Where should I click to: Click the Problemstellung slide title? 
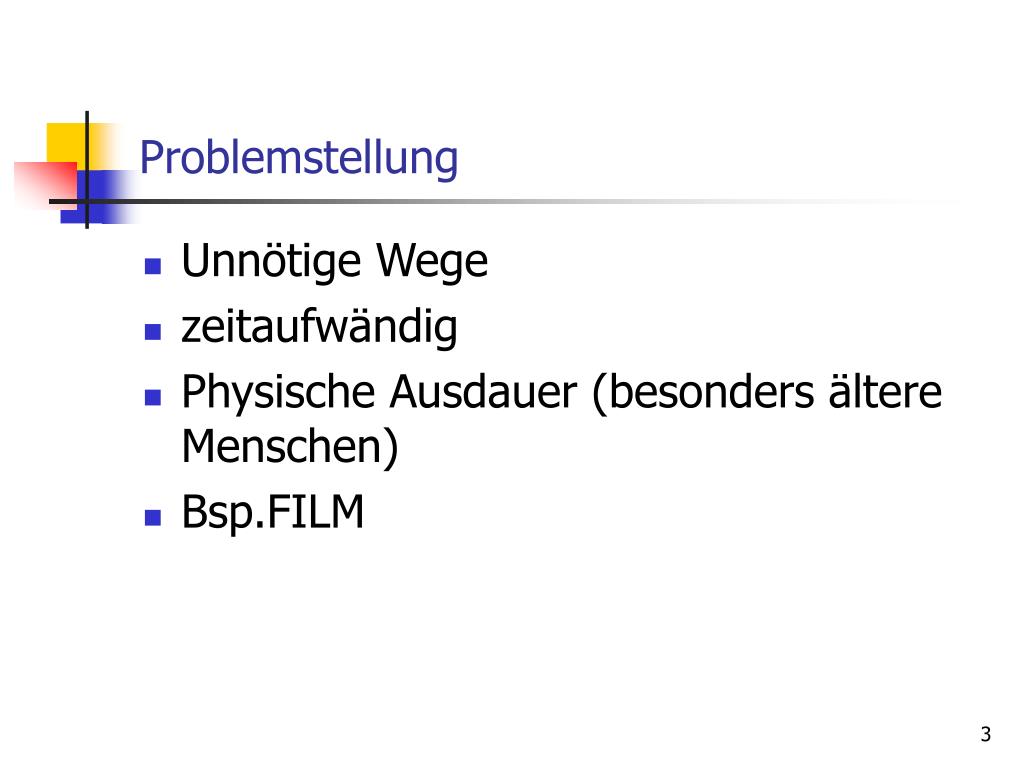(x=298, y=159)
